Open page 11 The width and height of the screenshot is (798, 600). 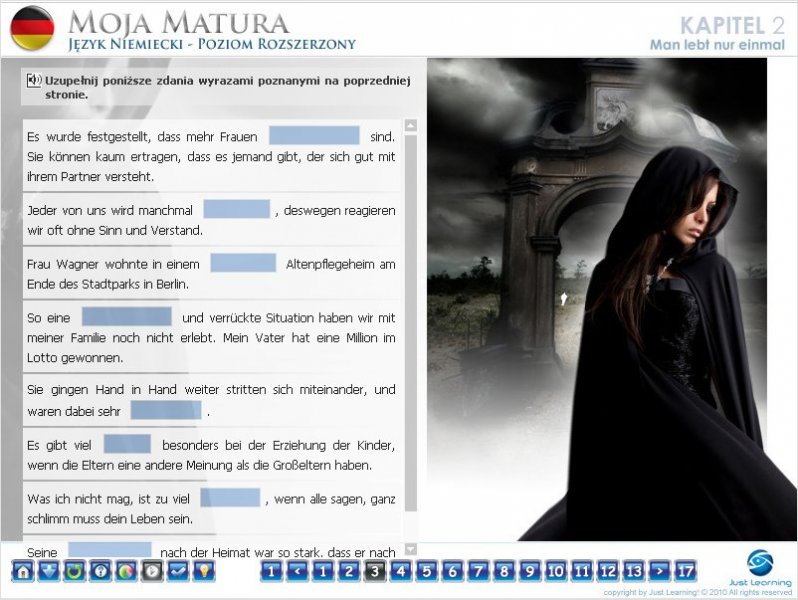[582, 571]
